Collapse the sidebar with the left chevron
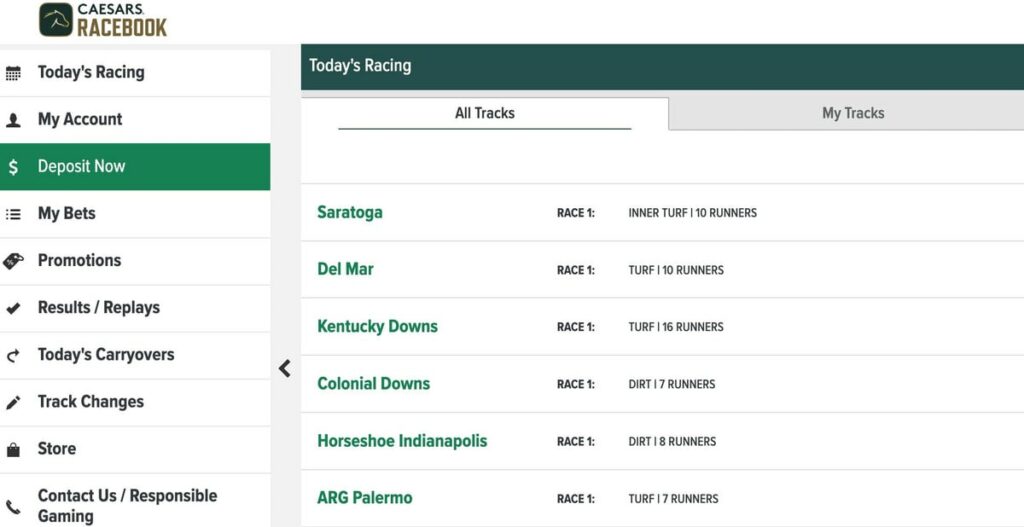Screen dimensions: 1024x527 click(285, 368)
